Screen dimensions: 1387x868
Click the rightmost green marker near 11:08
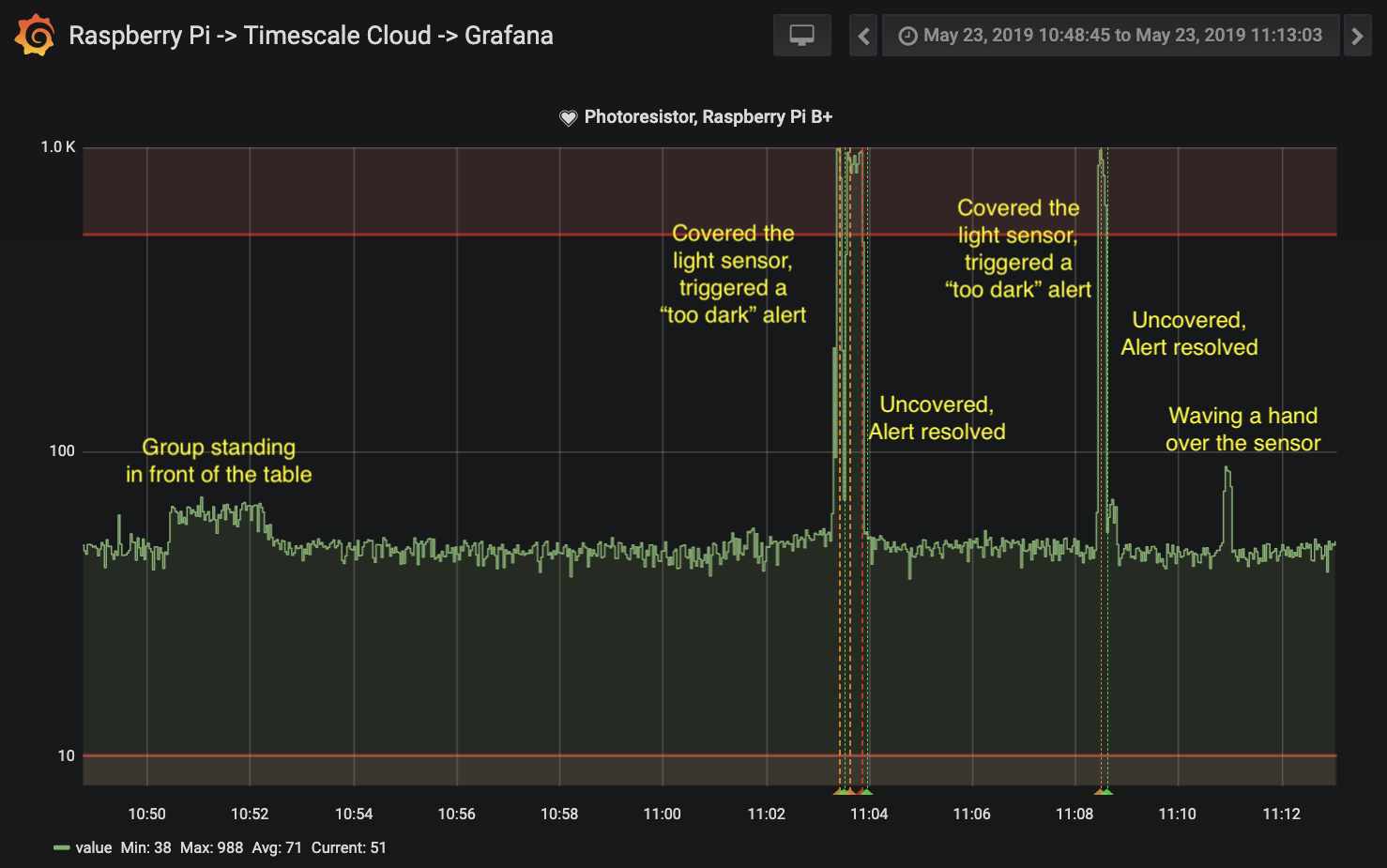pyautogui.click(x=1107, y=792)
